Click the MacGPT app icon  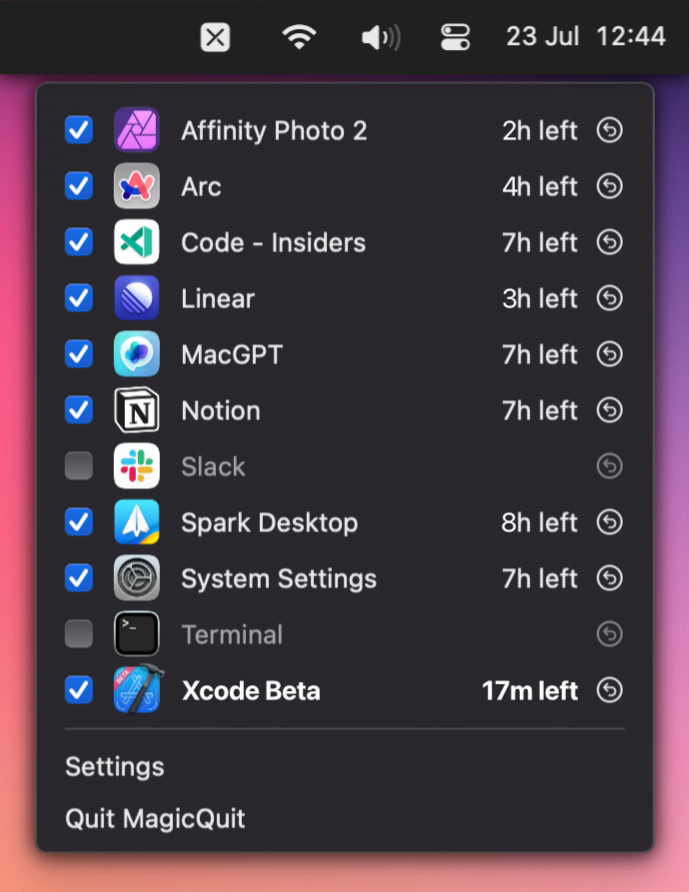(137, 354)
